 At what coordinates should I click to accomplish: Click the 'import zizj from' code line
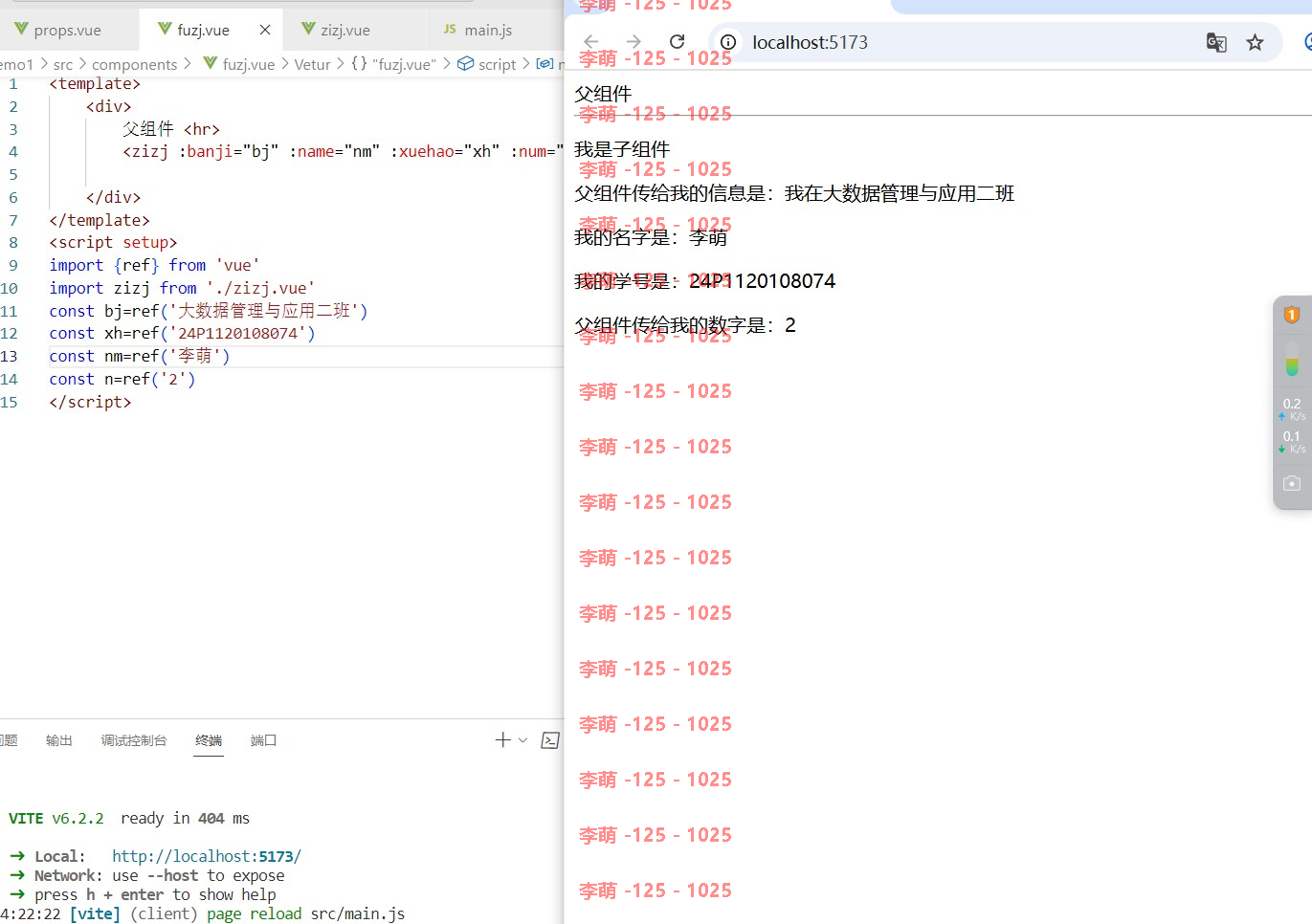(x=182, y=288)
